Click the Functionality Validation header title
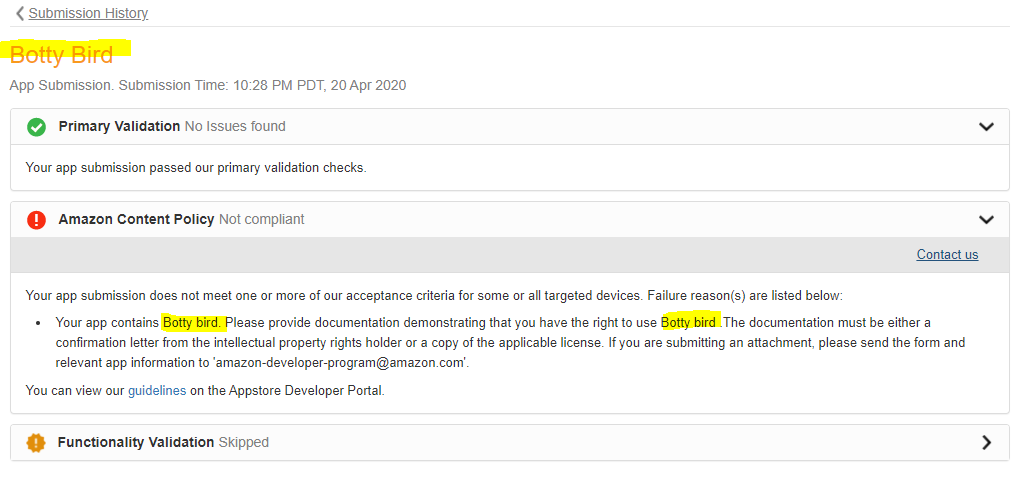Image resolution: width=1029 pixels, height=481 pixels. point(136,443)
